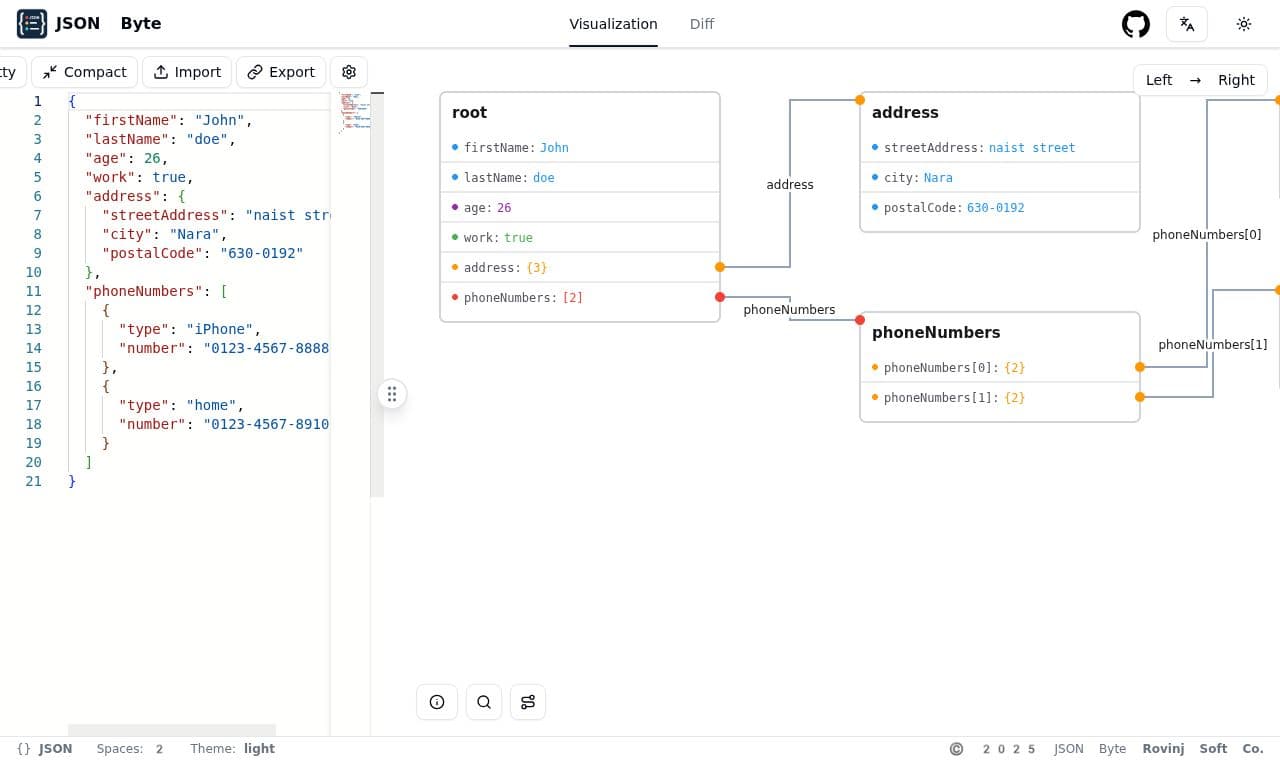The width and height of the screenshot is (1280, 760).
Task: Toggle Left to Right layout direction
Action: (1200, 80)
